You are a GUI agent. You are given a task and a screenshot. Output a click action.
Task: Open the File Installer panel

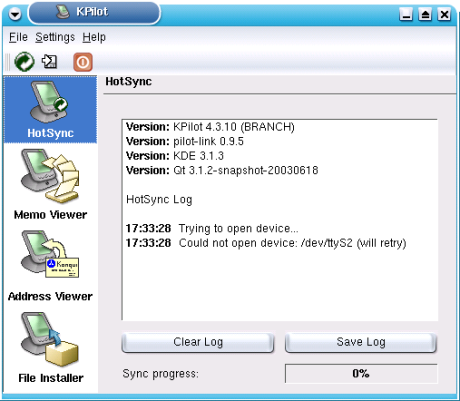pos(50,348)
